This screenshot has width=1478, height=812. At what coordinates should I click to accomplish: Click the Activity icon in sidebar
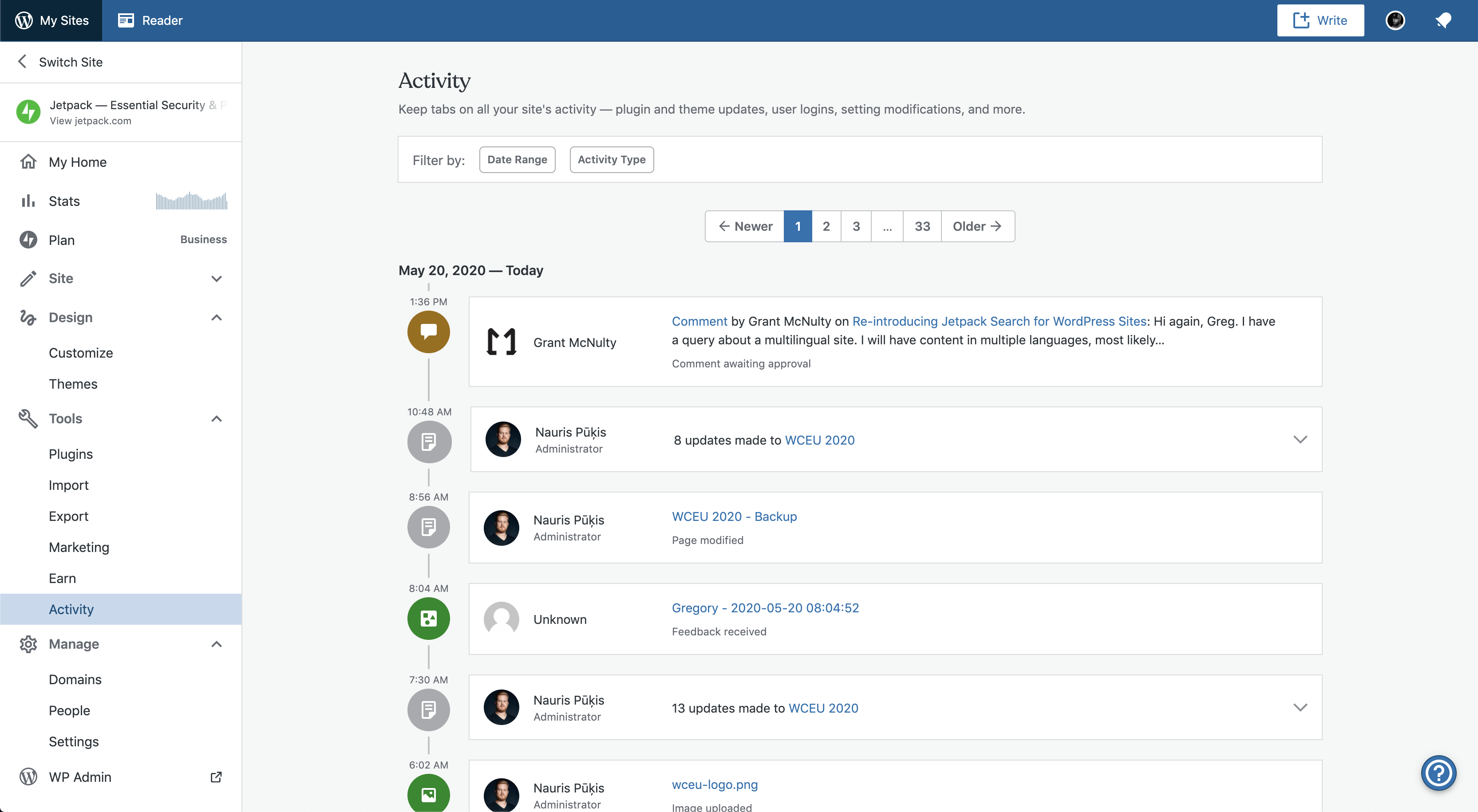tap(71, 609)
